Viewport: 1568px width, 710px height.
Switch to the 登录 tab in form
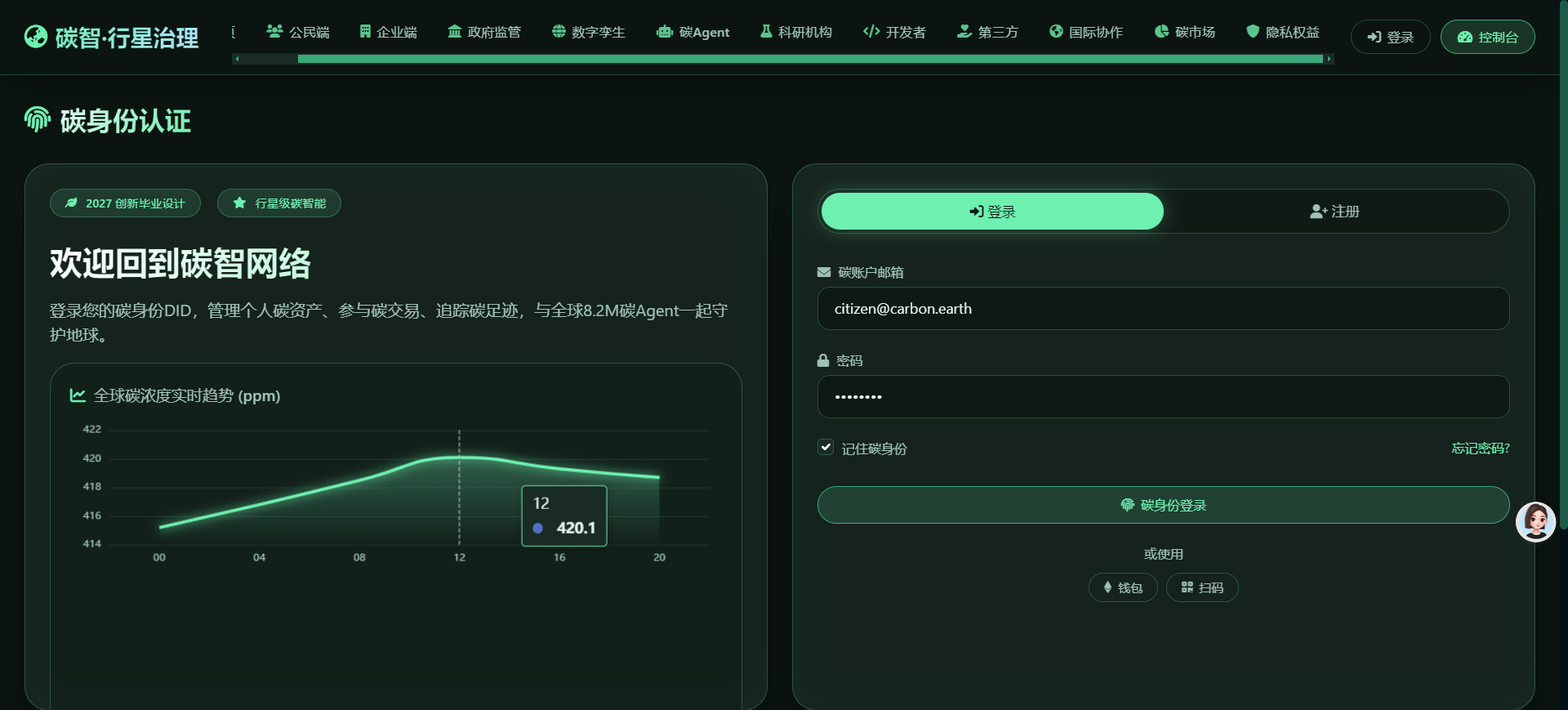[x=992, y=212]
